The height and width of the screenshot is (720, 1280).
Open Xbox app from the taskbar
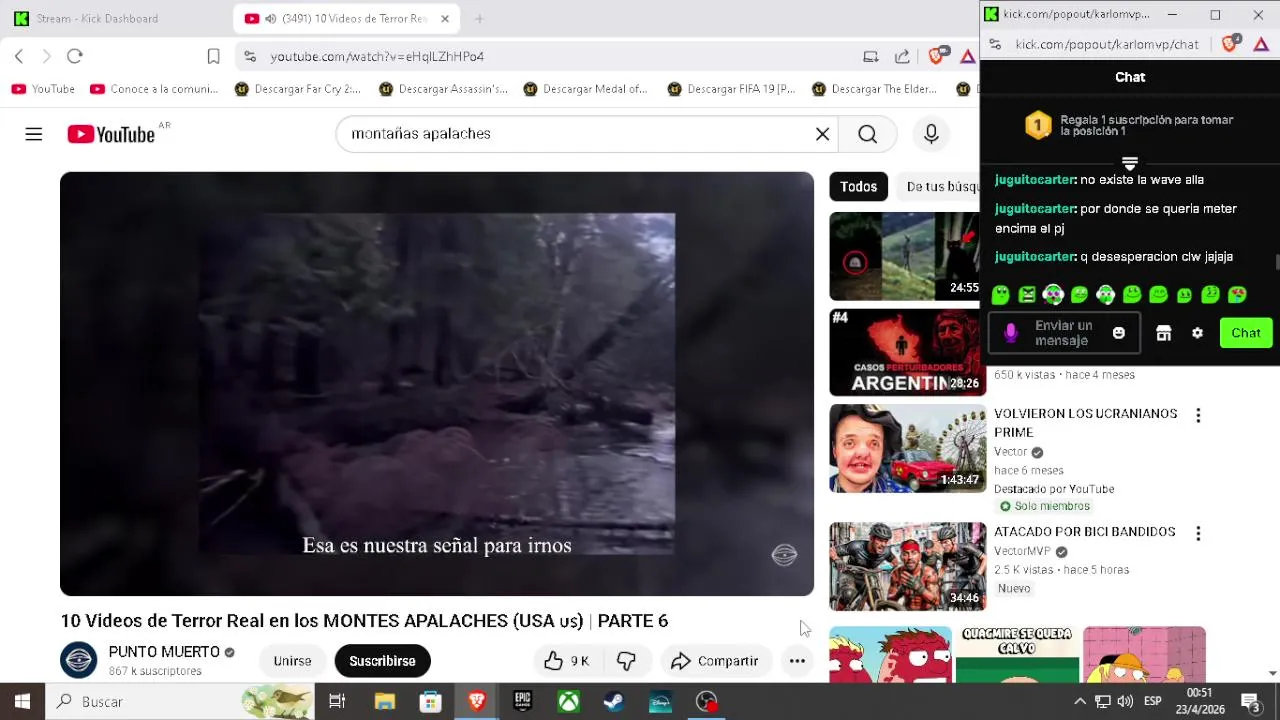(568, 702)
